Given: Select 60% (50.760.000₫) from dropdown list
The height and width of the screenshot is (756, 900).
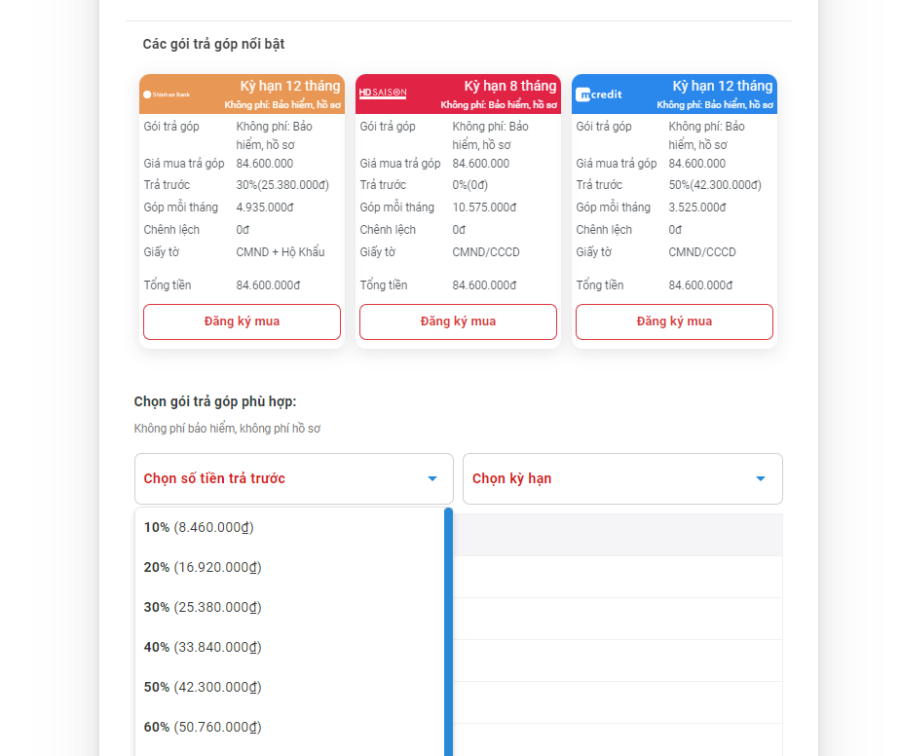Looking at the screenshot, I should click(203, 727).
